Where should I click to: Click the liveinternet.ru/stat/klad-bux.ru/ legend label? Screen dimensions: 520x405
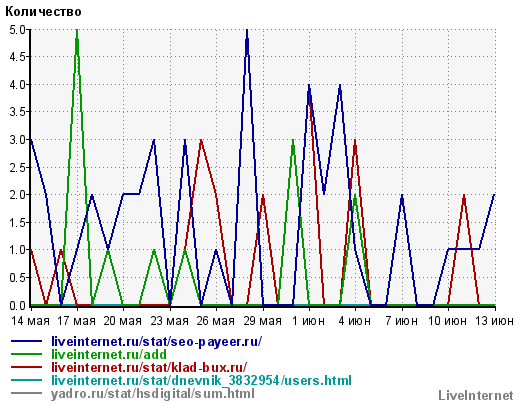(x=149, y=367)
